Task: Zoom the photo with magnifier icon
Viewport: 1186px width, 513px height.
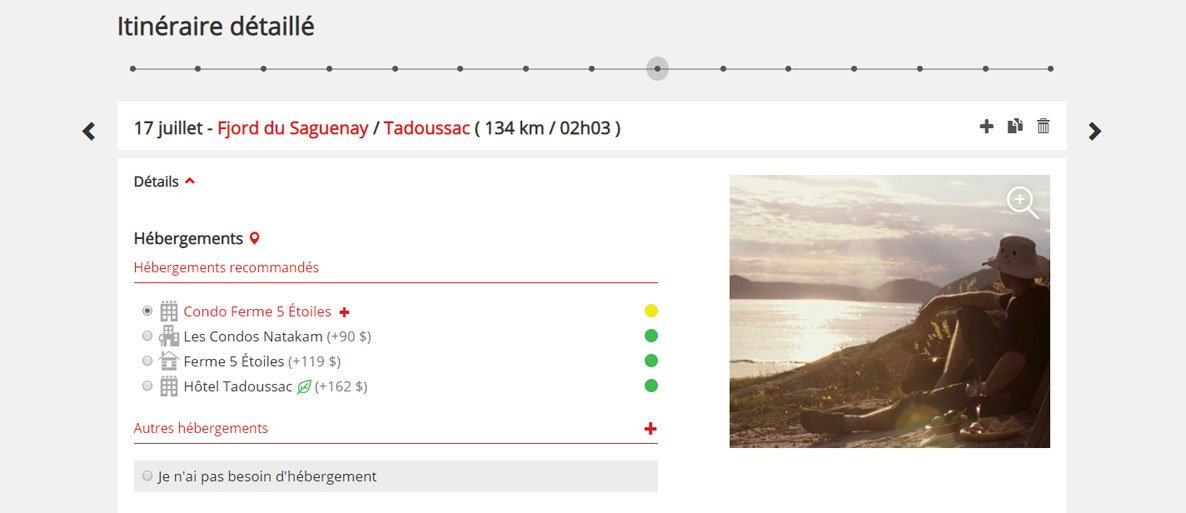Action: click(x=1022, y=203)
